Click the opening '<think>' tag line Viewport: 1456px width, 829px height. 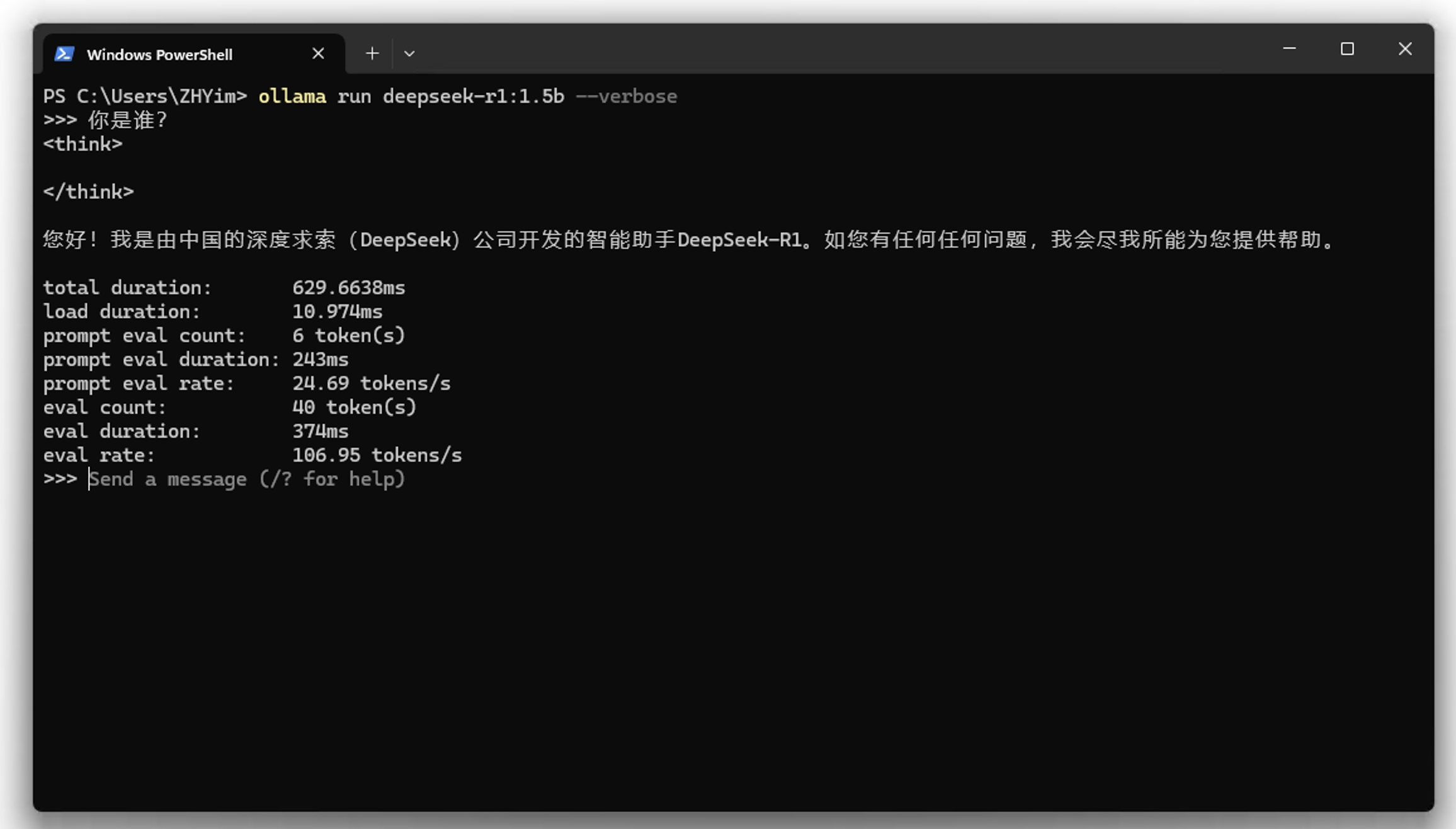82,144
